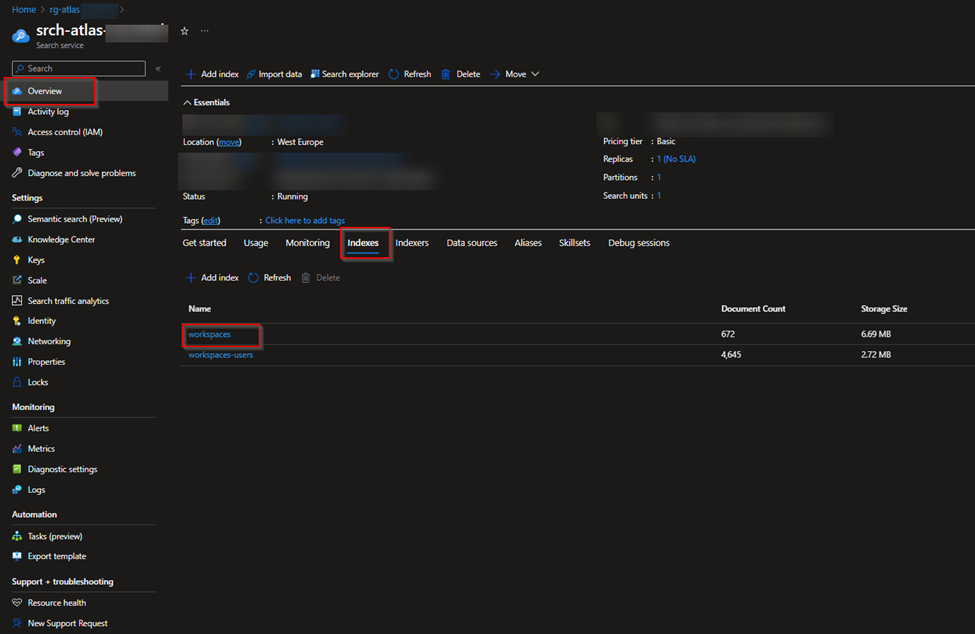Open Metrics from the Monitoring section
Viewport: 975px width, 634px height.
tap(41, 449)
